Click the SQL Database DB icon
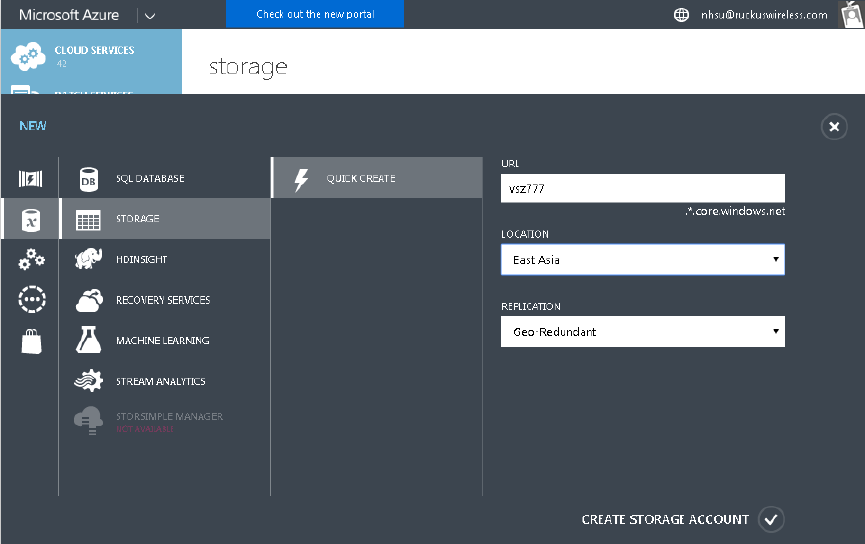The image size is (865, 544). (x=88, y=179)
